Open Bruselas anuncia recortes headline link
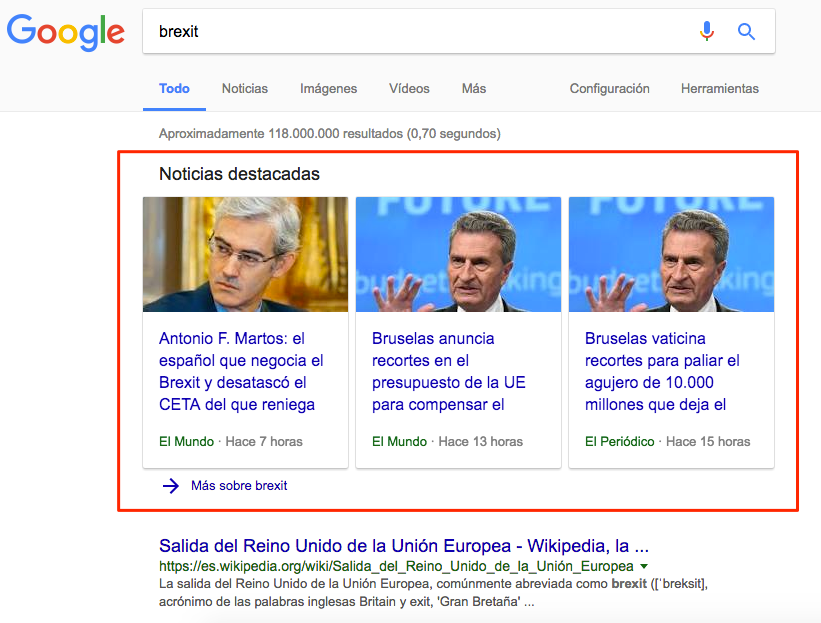Viewport: 821px width, 623px height. tap(449, 371)
